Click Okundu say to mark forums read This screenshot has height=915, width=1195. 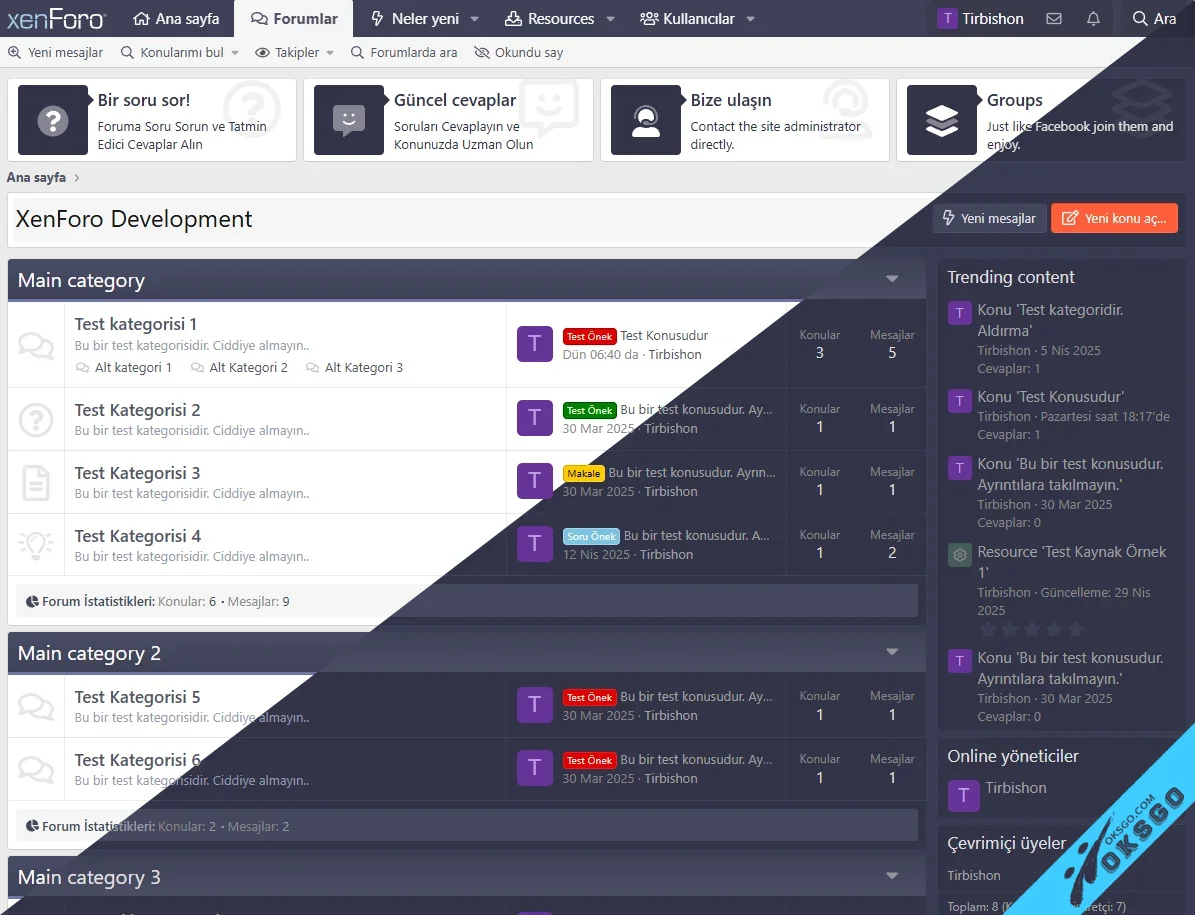coord(519,53)
